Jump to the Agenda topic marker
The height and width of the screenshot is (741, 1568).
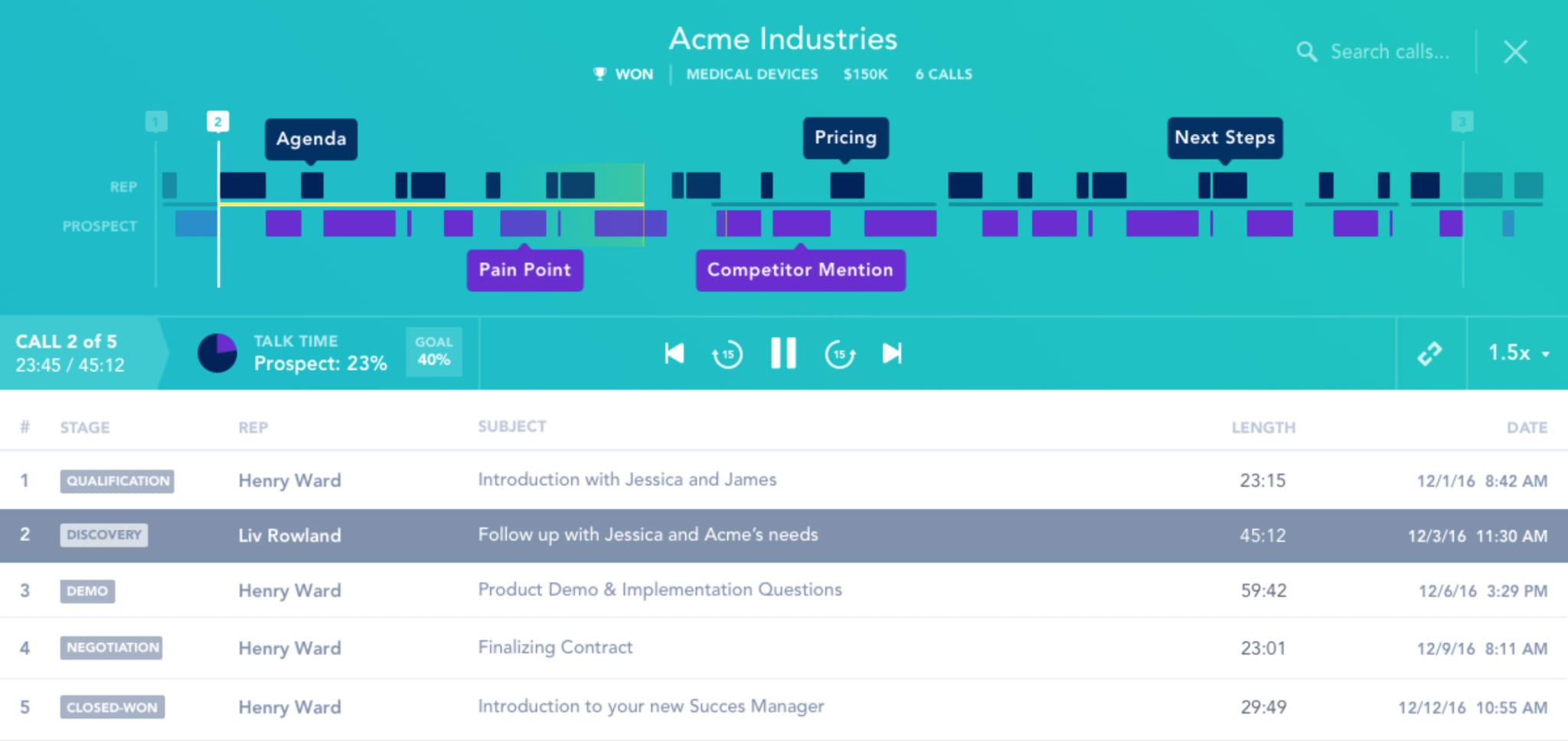311,139
